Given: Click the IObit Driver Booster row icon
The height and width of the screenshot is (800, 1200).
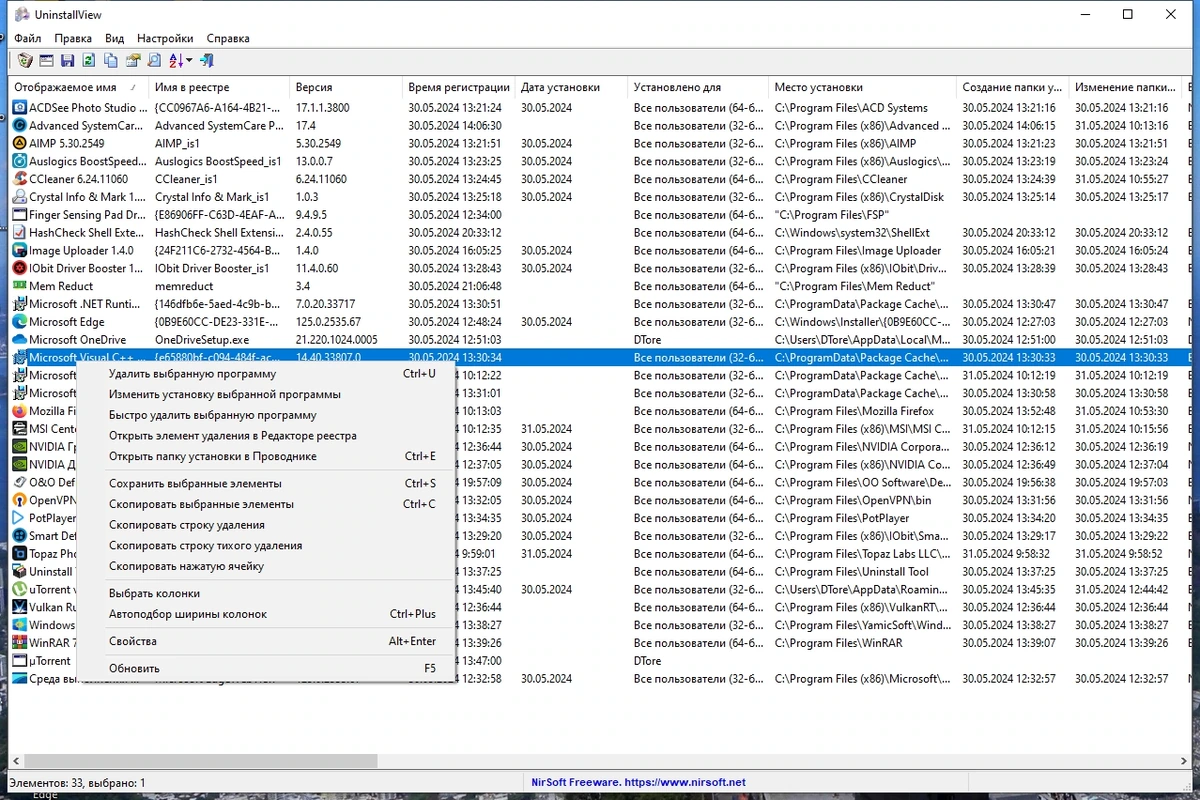Looking at the screenshot, I should coord(19,268).
